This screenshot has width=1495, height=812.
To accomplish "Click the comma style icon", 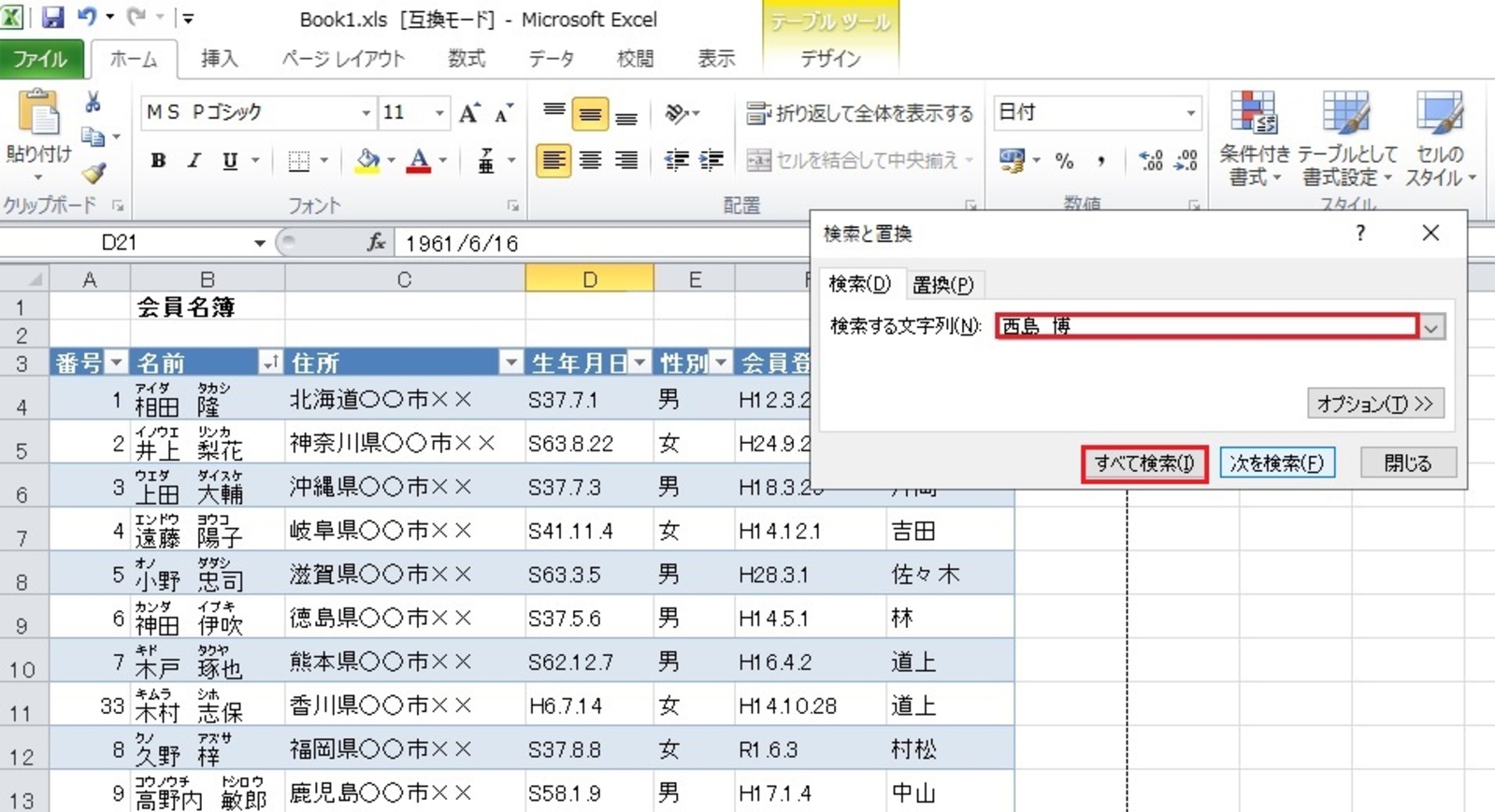I will (1101, 161).
